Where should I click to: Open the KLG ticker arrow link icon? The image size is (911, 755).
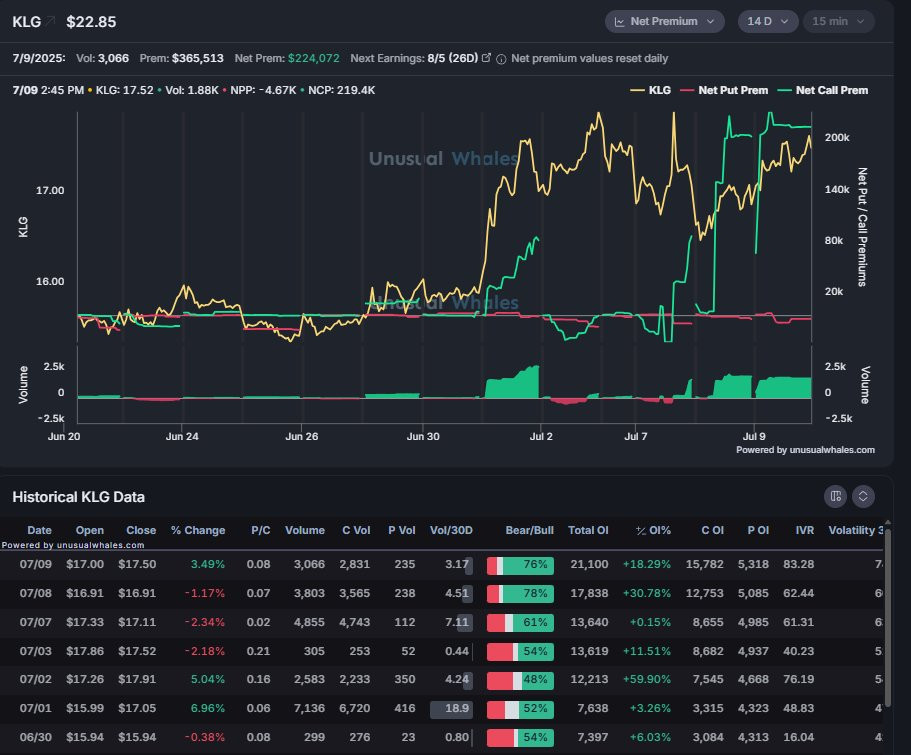[x=51, y=21]
